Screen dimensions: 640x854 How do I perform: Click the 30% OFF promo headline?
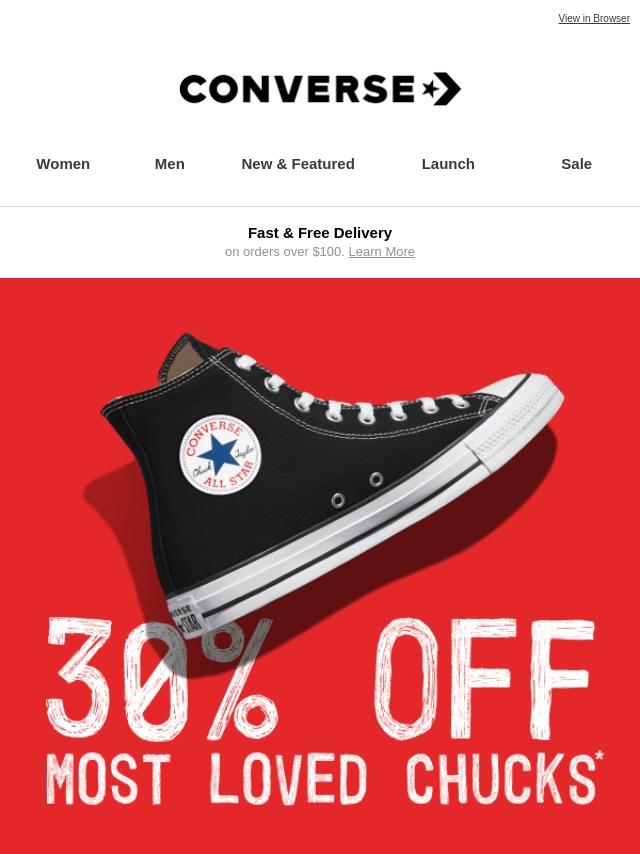(320, 679)
